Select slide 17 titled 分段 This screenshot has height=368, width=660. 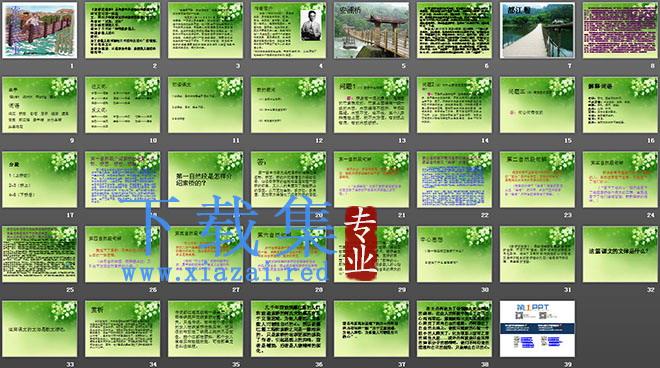pyautogui.click(x=40, y=180)
